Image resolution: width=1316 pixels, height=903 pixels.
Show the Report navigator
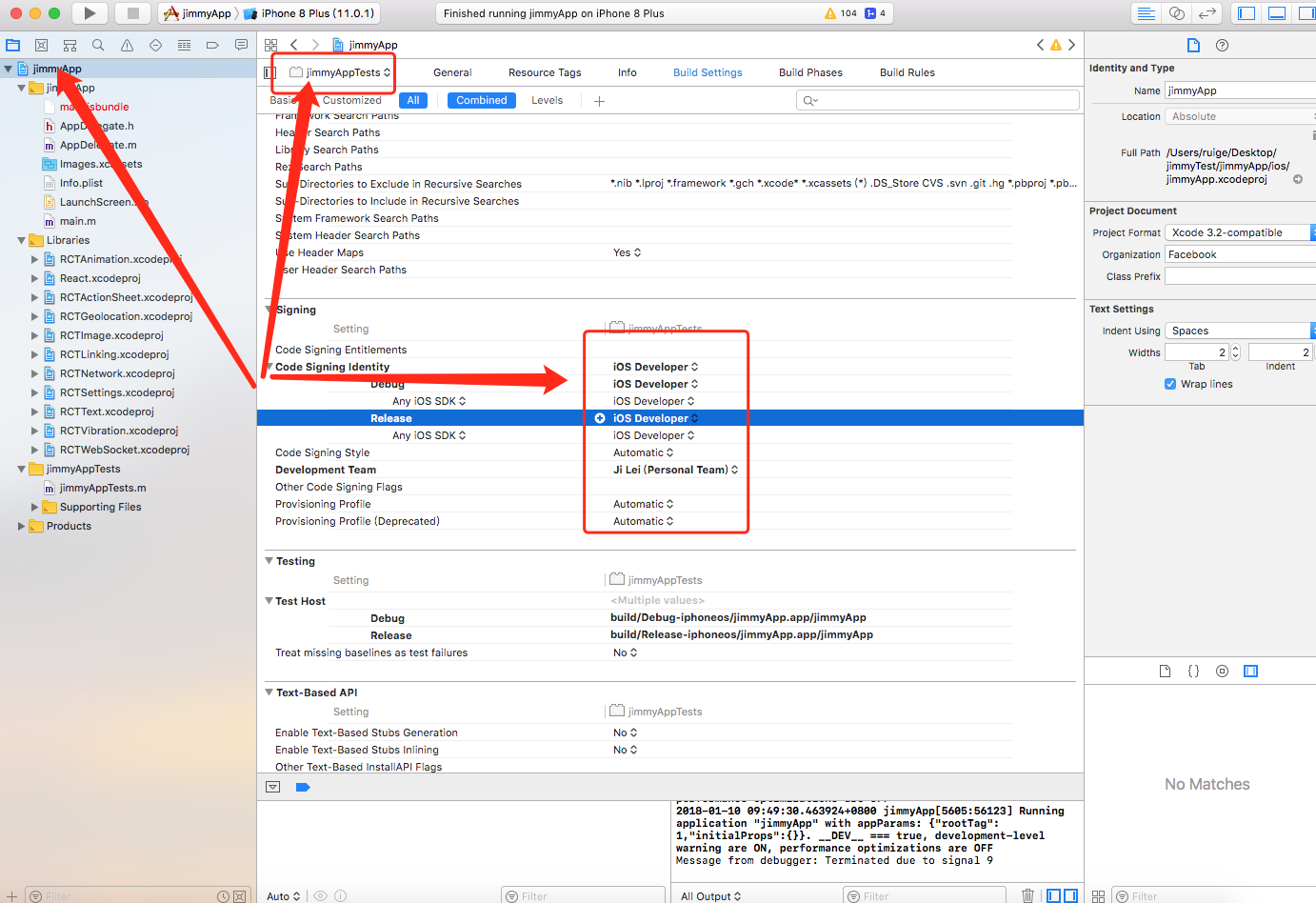coord(240,44)
